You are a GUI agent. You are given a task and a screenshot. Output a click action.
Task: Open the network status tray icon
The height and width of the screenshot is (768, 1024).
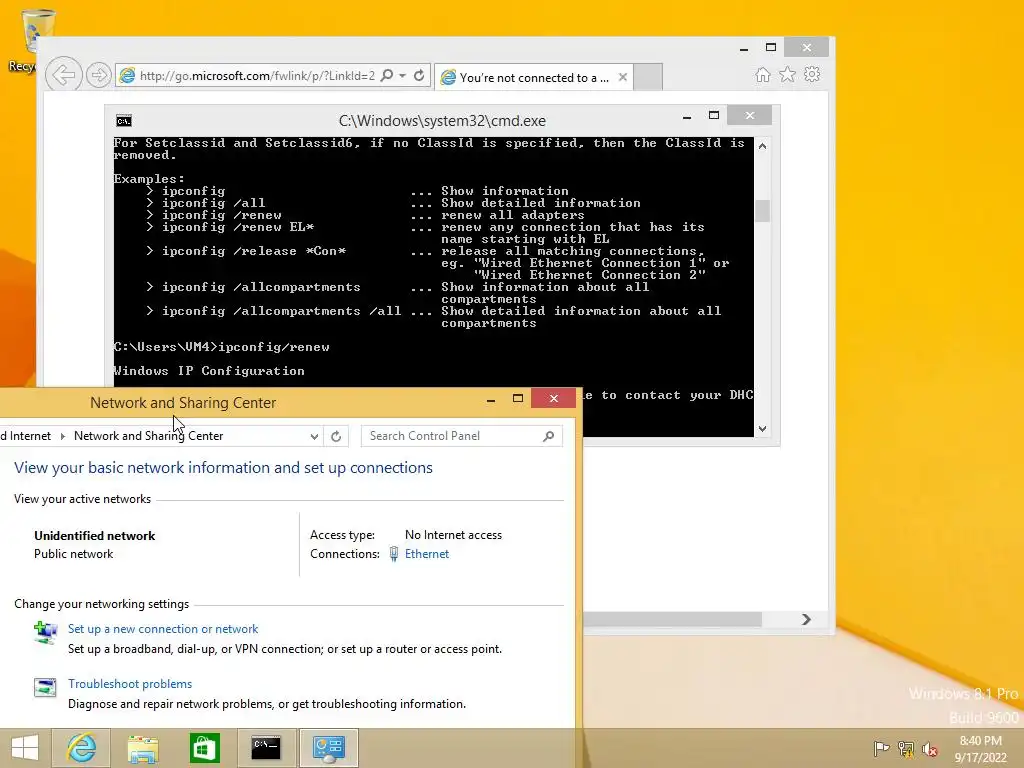(906, 749)
